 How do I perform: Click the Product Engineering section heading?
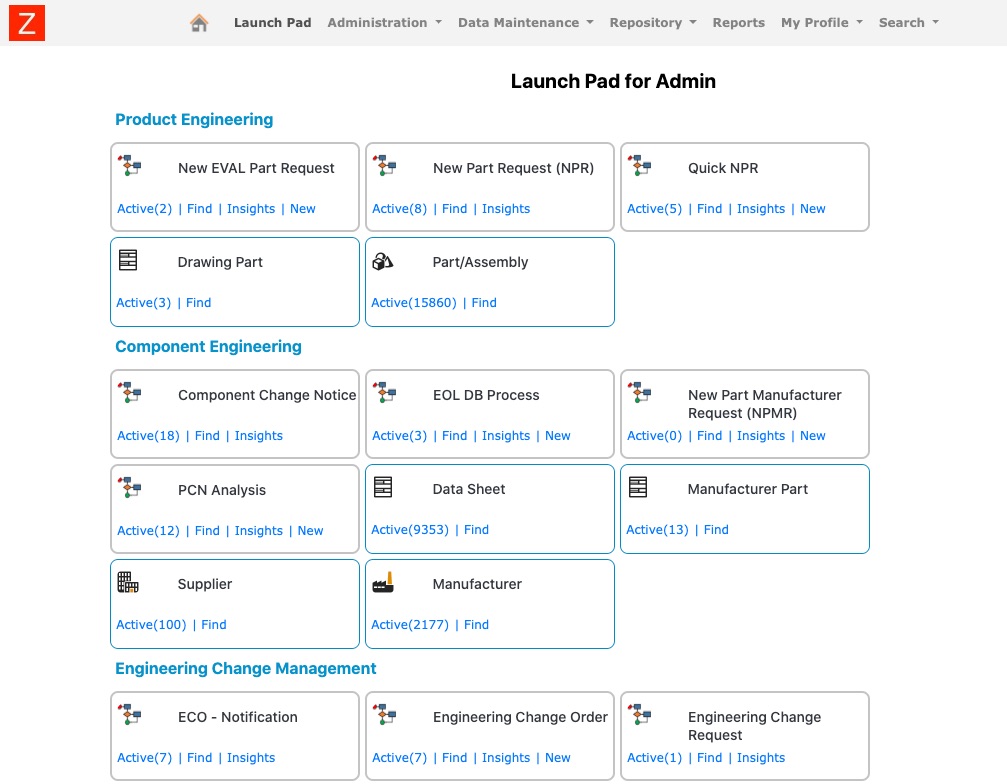[194, 119]
